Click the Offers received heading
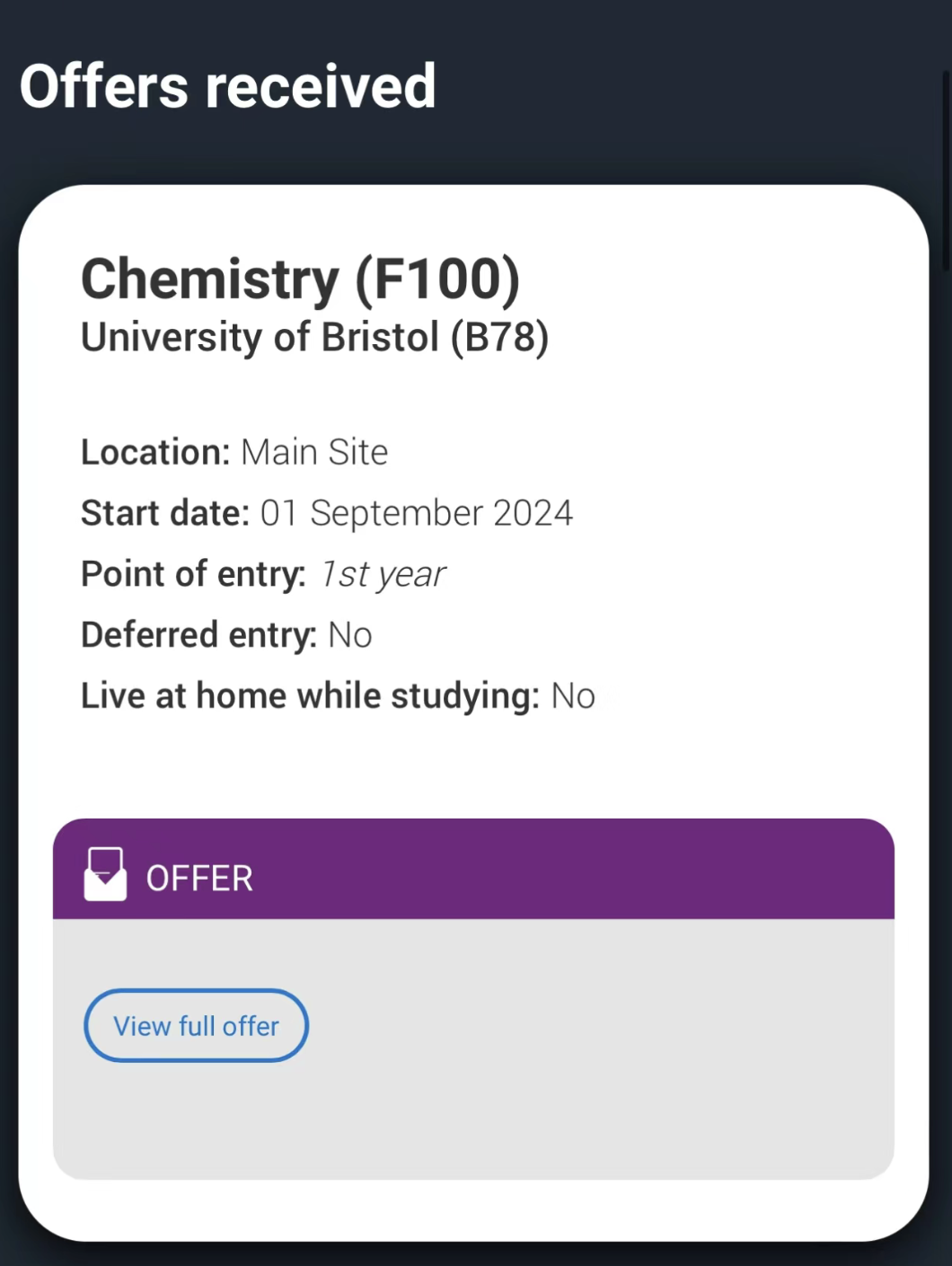Screen dimensions: 952x1266 pos(228,86)
